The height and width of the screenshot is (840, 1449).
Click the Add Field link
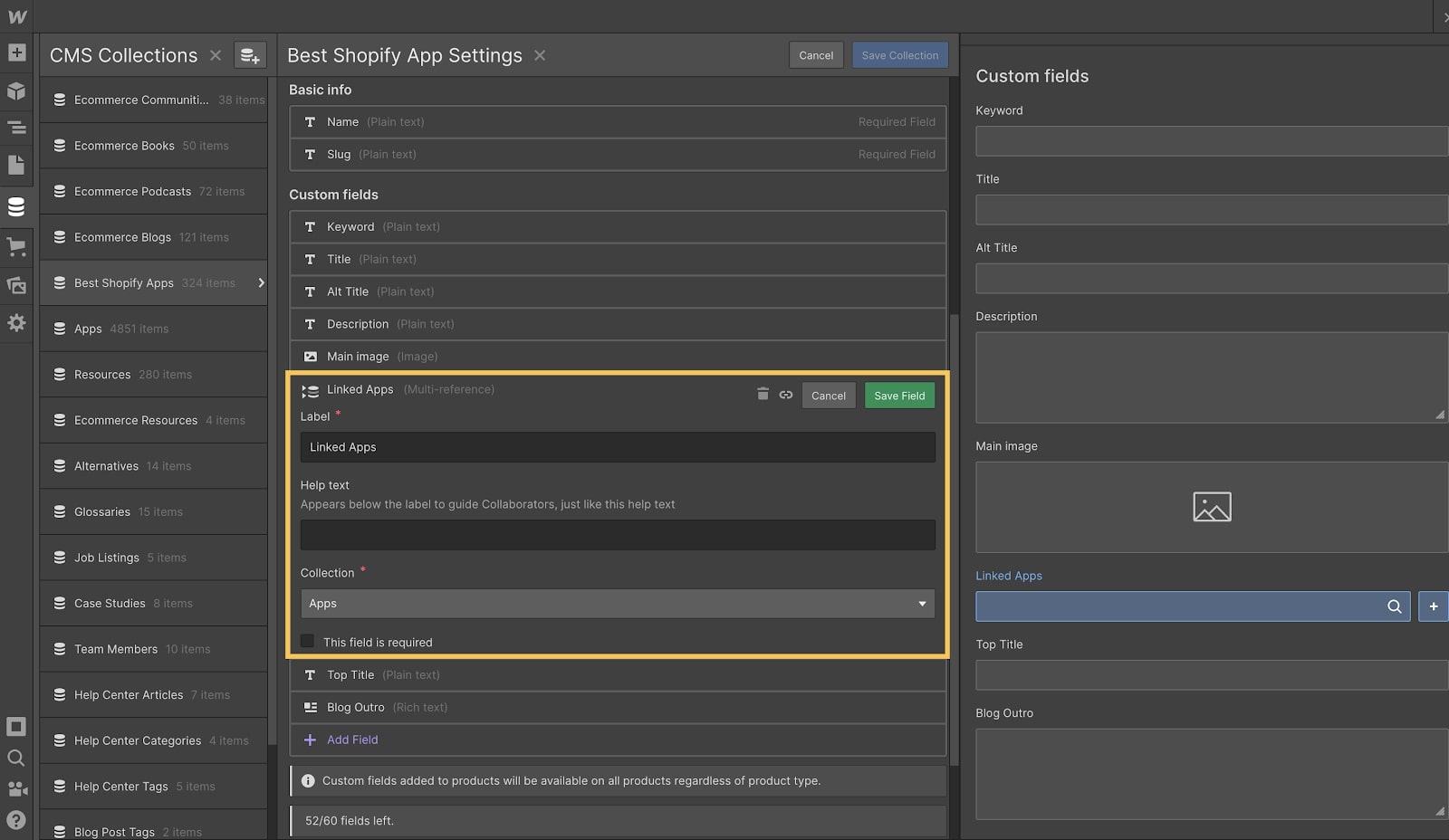pyautogui.click(x=352, y=740)
